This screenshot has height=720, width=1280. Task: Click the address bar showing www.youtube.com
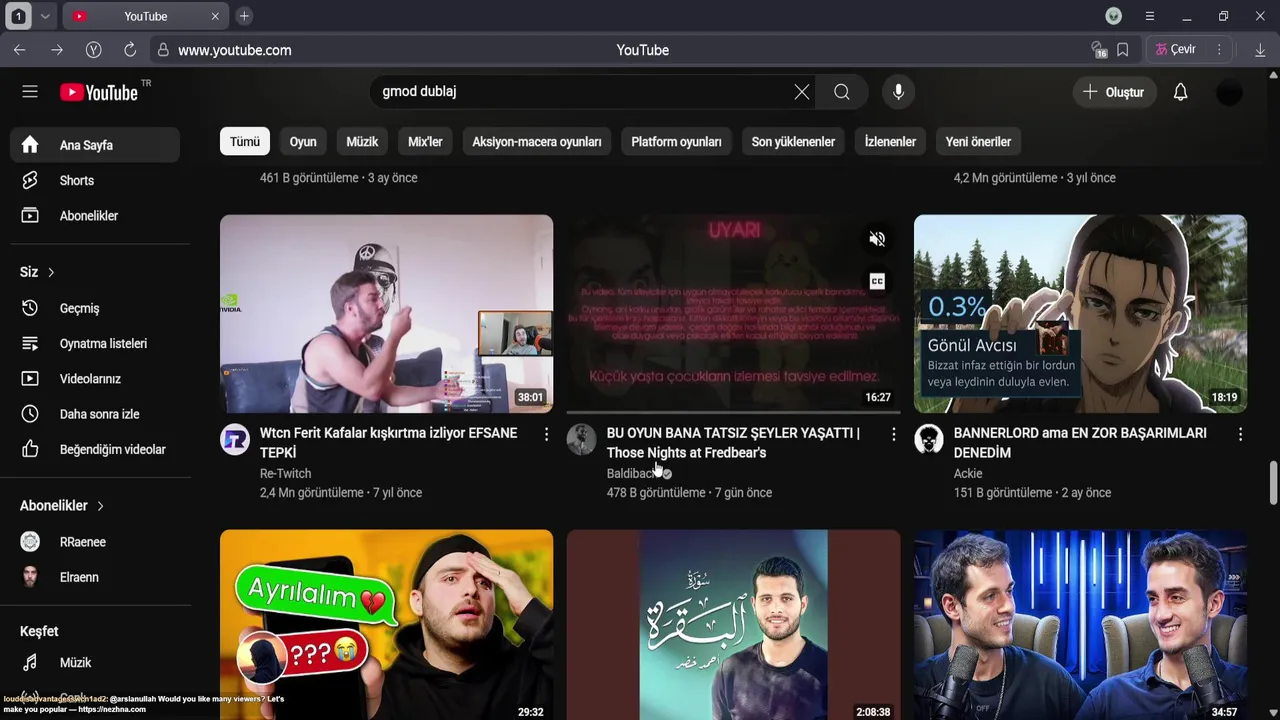point(235,50)
